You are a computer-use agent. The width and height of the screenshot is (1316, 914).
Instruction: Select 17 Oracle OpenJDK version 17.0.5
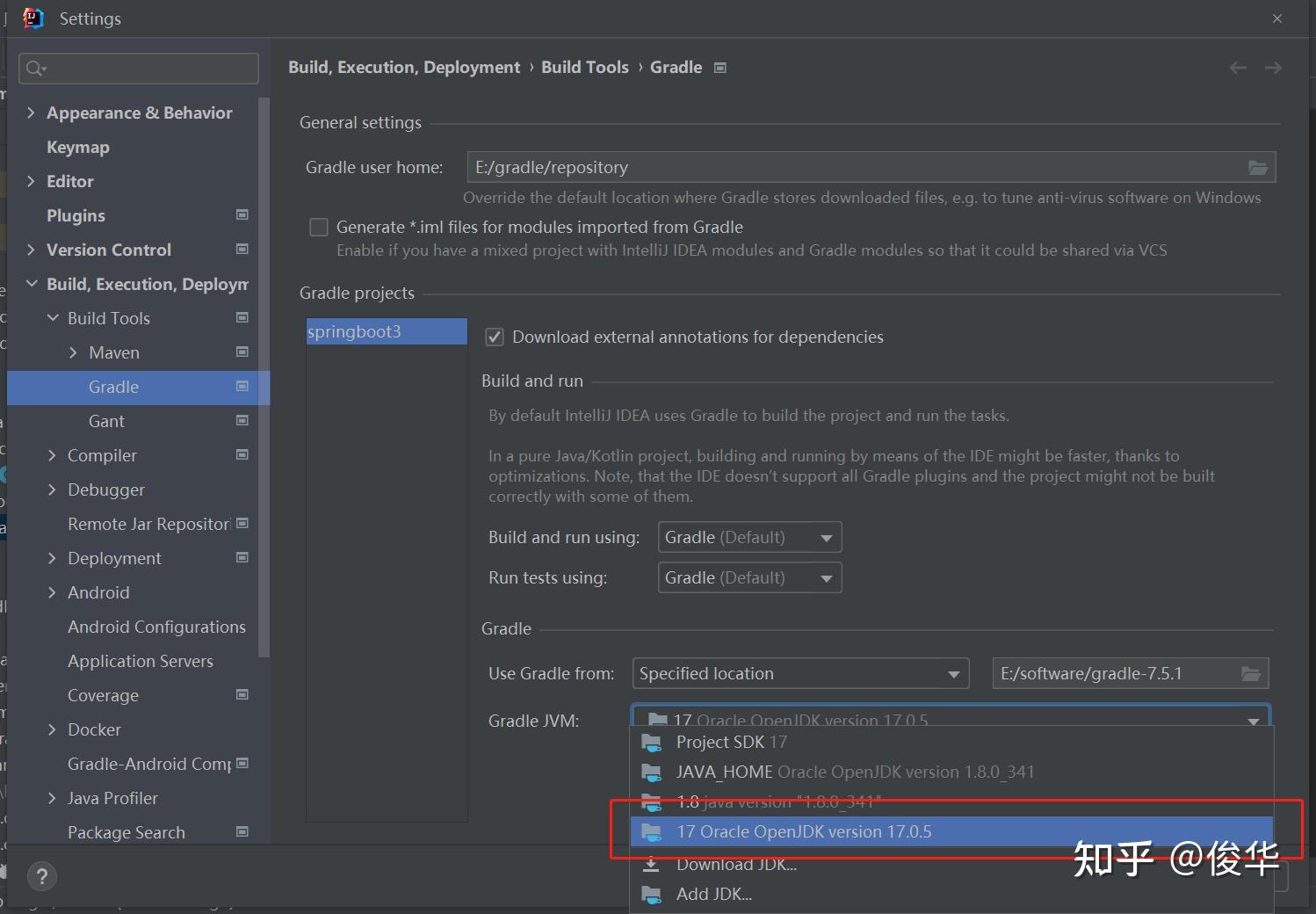951,831
